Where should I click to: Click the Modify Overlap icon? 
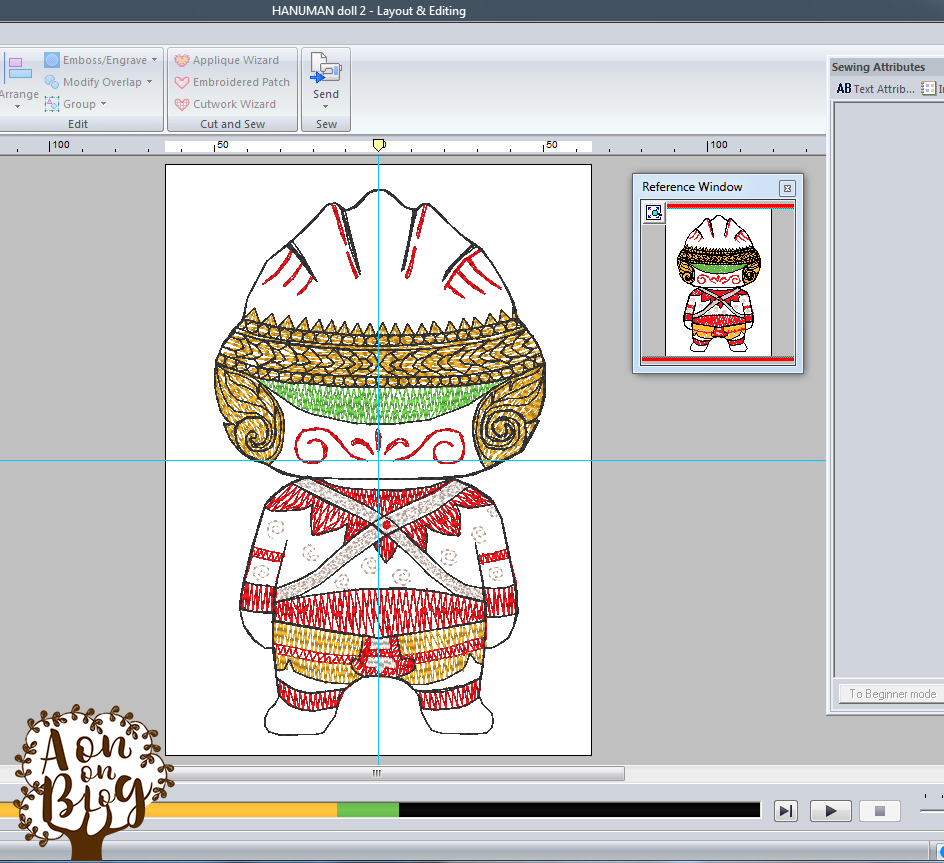point(52,82)
